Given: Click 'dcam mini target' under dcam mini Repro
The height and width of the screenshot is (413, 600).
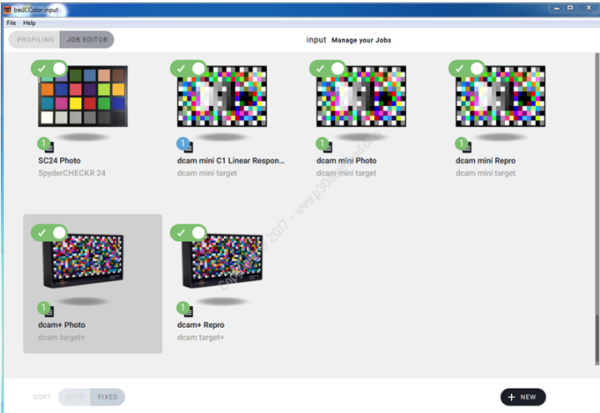Looking at the screenshot, I should 486,173.
